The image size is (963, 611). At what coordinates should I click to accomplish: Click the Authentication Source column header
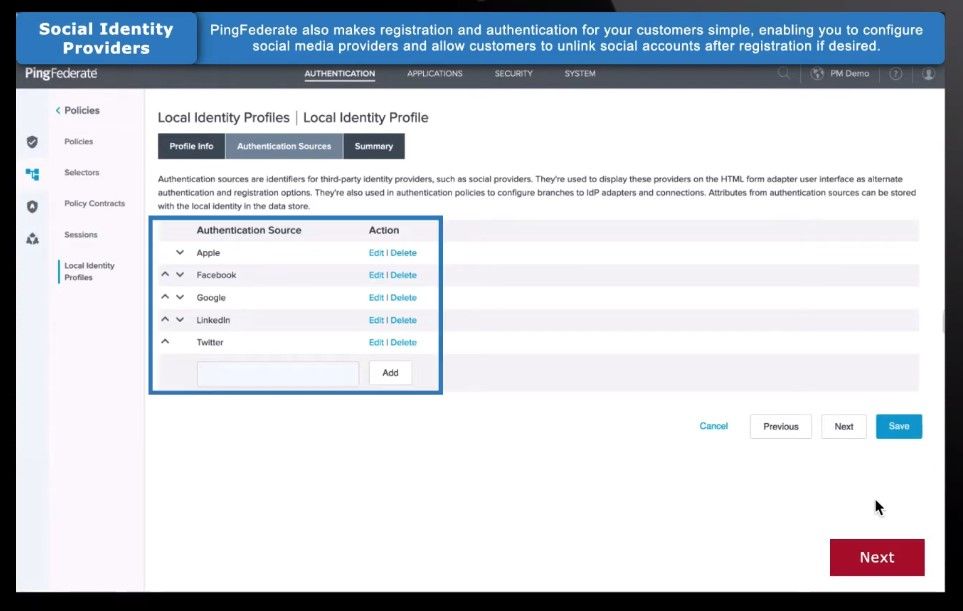click(249, 230)
